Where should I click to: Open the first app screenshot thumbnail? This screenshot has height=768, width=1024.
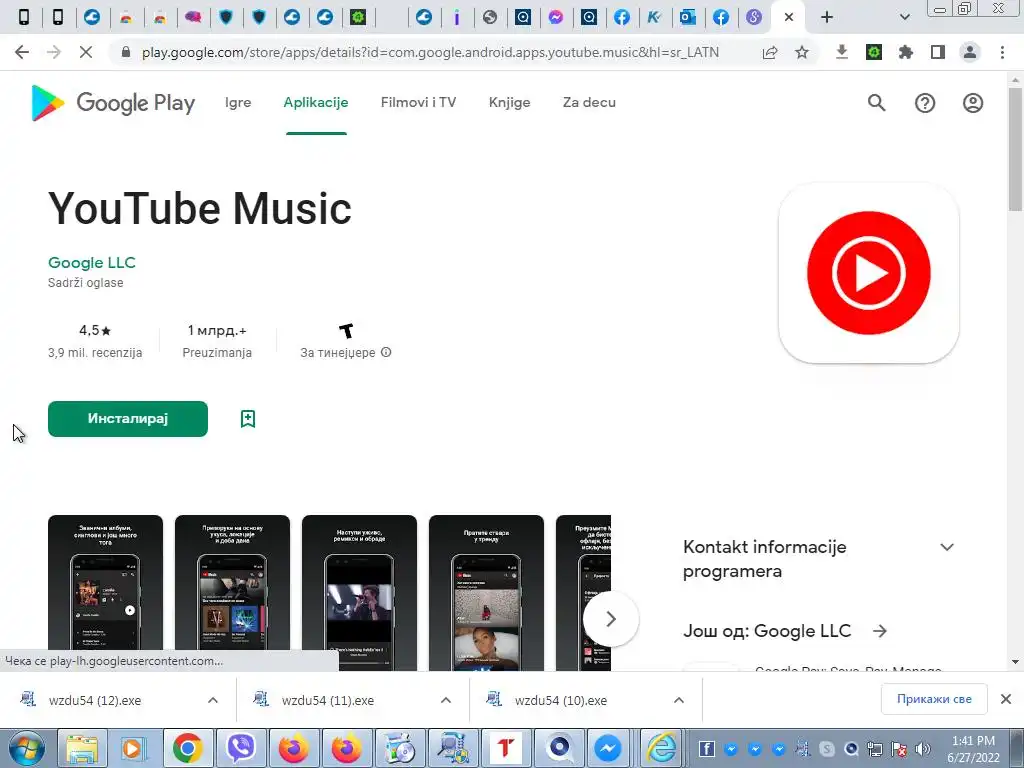[x=105, y=592]
